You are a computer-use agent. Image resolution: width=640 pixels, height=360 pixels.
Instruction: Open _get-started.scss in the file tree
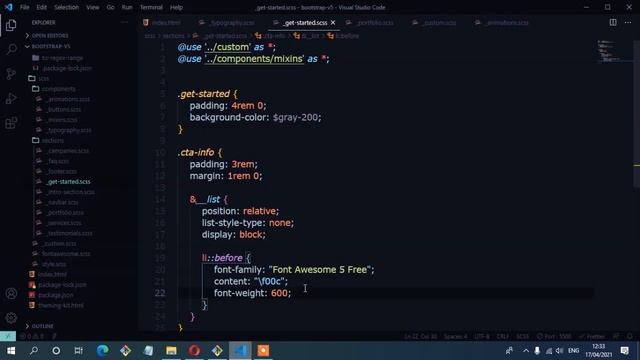coord(69,182)
